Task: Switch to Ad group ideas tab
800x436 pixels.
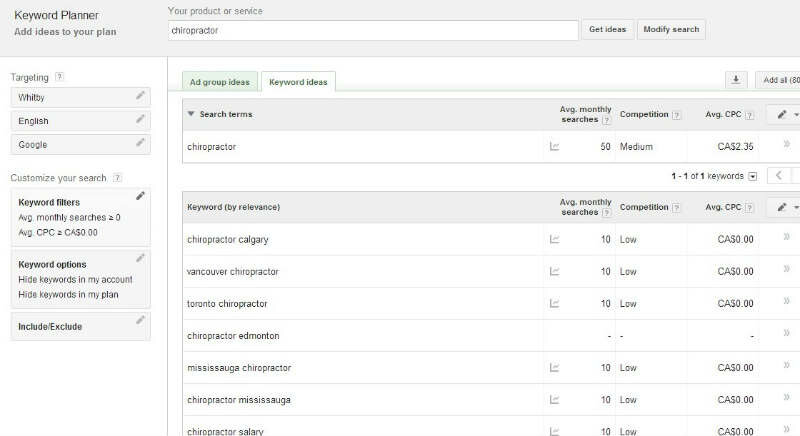Action: pos(220,82)
